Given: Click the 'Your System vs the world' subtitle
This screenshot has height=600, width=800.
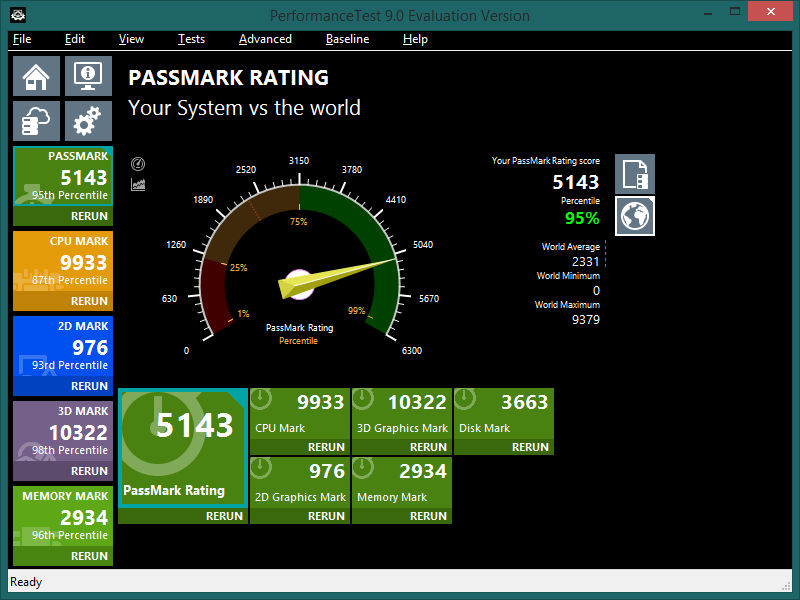Looking at the screenshot, I should click(244, 108).
